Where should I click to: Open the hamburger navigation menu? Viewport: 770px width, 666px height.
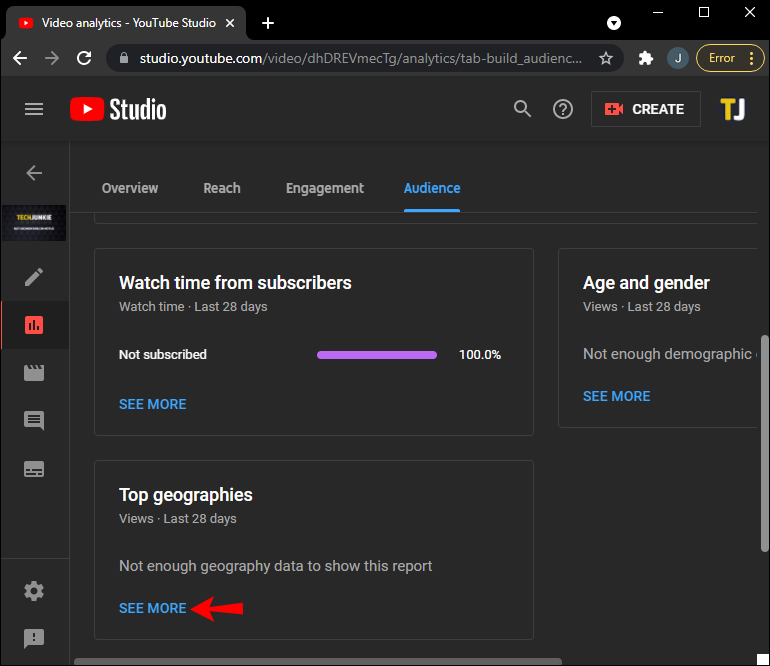(x=34, y=109)
